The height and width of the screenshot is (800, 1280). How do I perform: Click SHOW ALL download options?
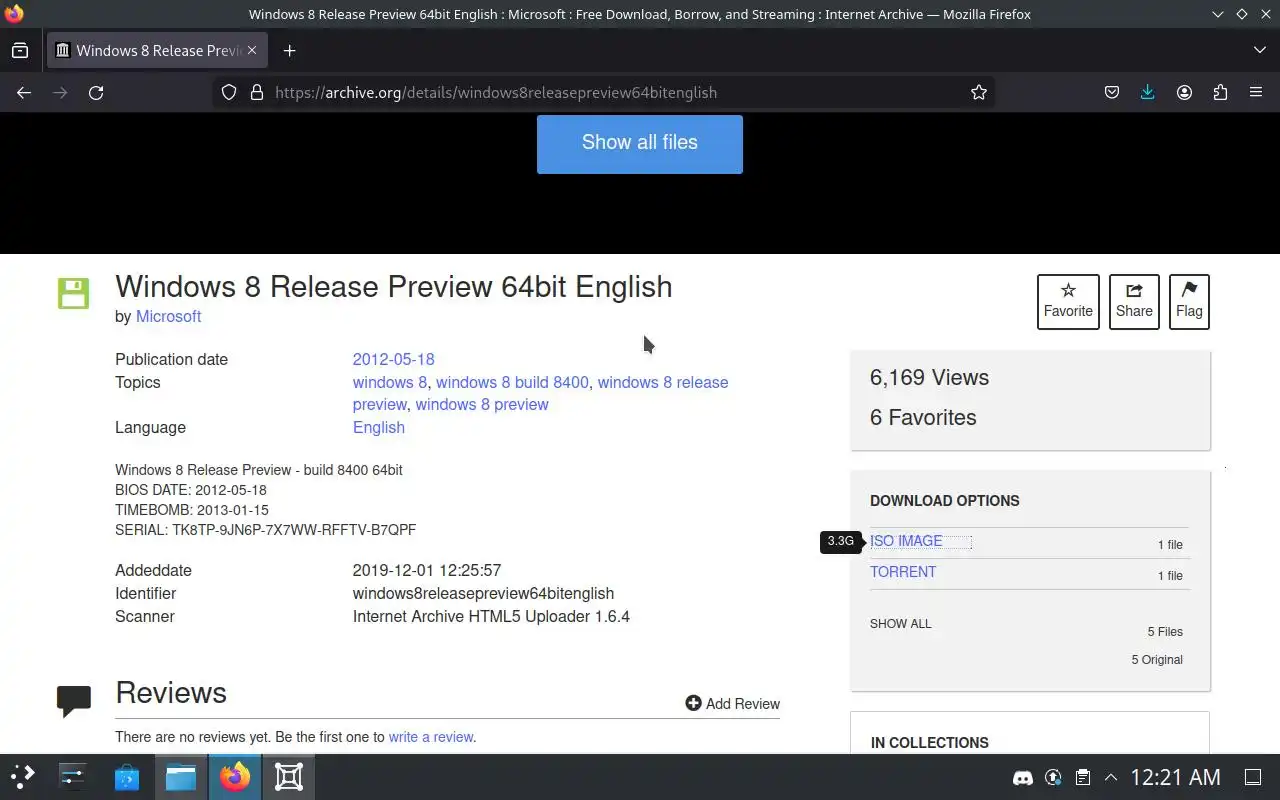[x=900, y=624]
